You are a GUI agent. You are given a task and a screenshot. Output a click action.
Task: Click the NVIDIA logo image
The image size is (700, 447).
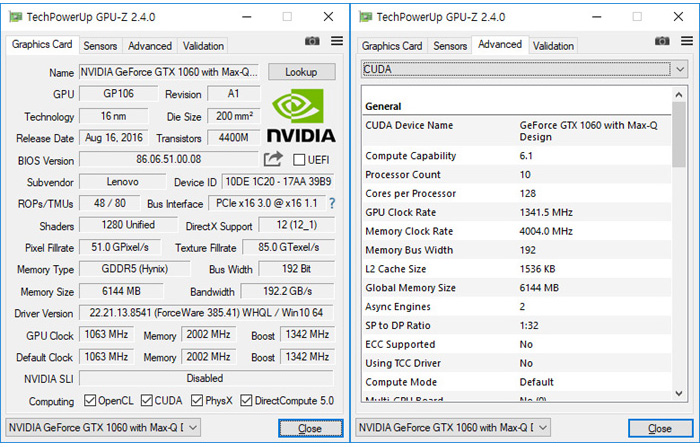click(x=301, y=116)
